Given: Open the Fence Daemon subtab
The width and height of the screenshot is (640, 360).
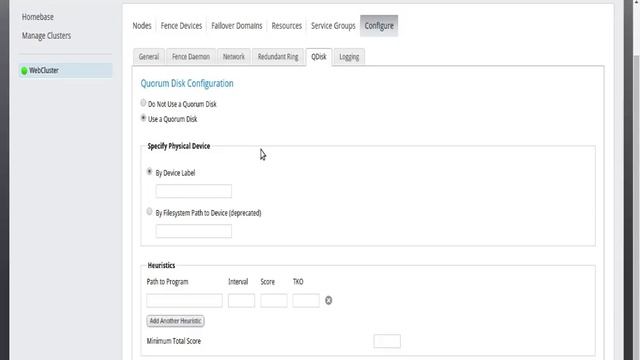Looking at the screenshot, I should [x=191, y=57].
